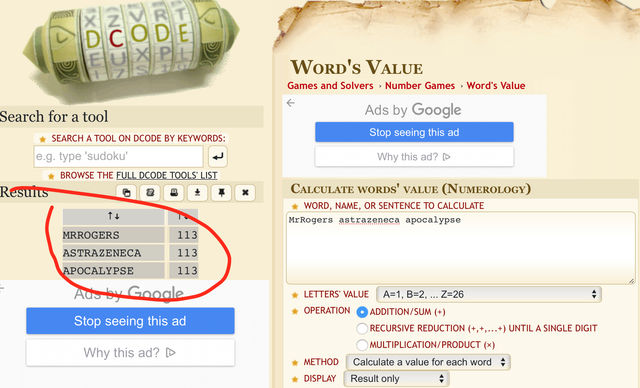Submit tool search with enter-arrow button
Image resolution: width=640 pixels, height=388 pixels.
click(218, 156)
